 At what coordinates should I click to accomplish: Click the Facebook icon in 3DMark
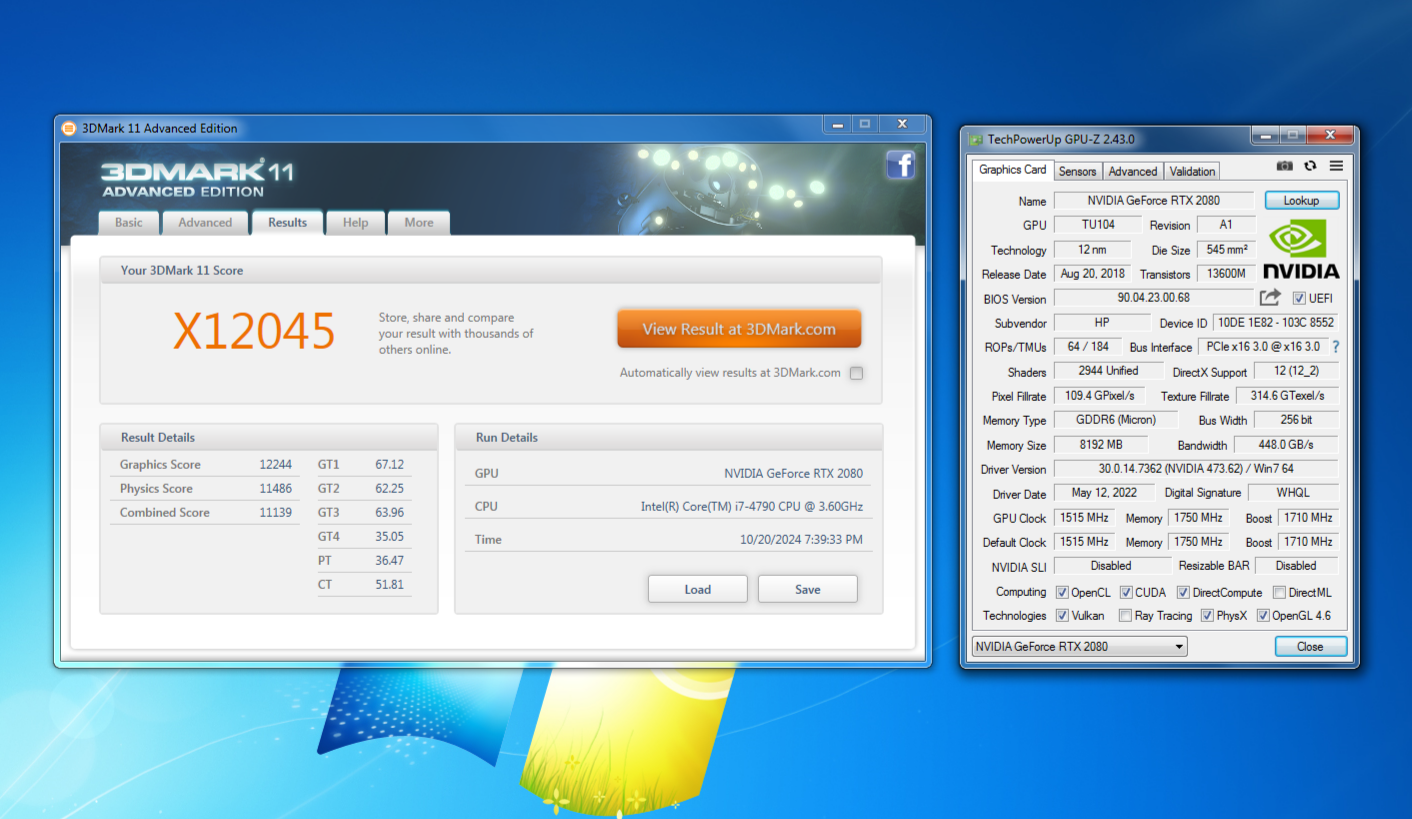point(901,165)
